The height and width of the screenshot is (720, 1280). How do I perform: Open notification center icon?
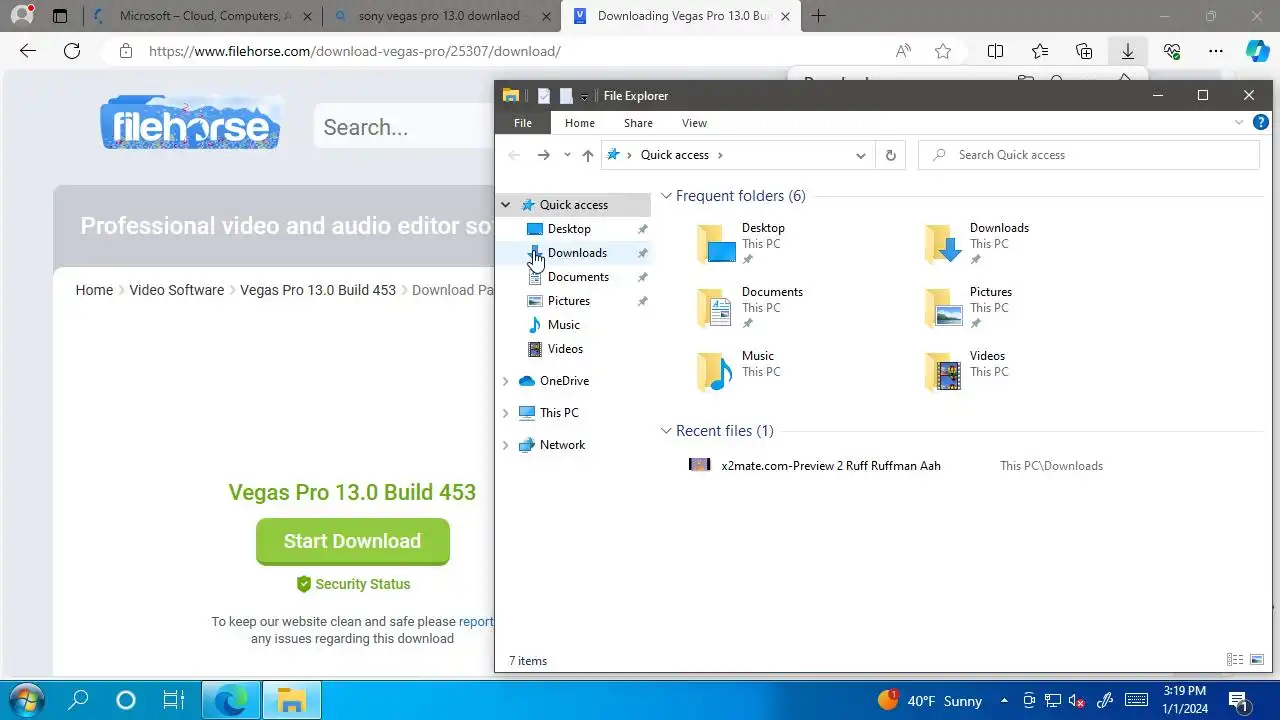pos(1237,700)
